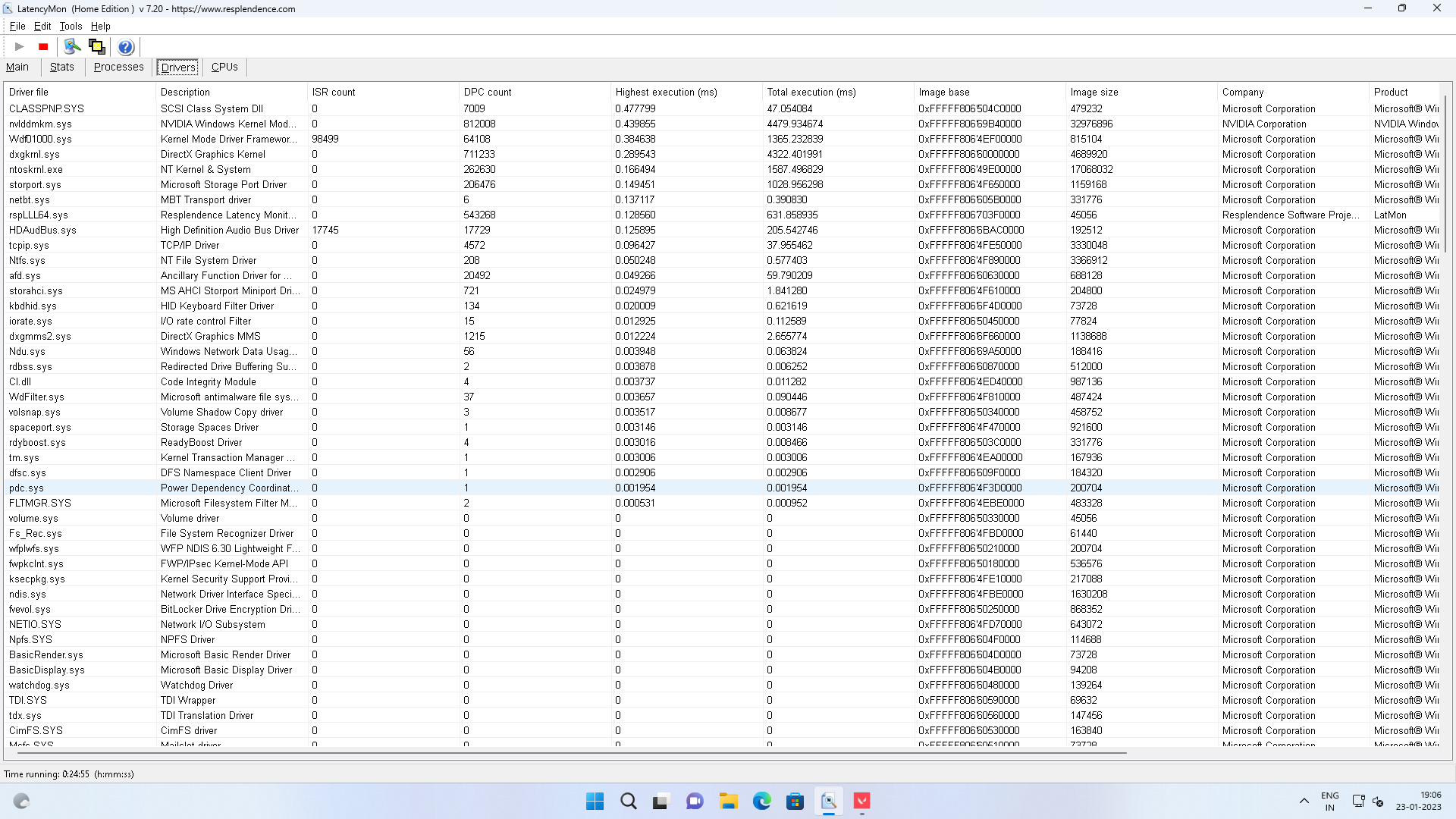1456x819 pixels.
Task: Select the watchdog.sys driver row
Action: point(722,685)
